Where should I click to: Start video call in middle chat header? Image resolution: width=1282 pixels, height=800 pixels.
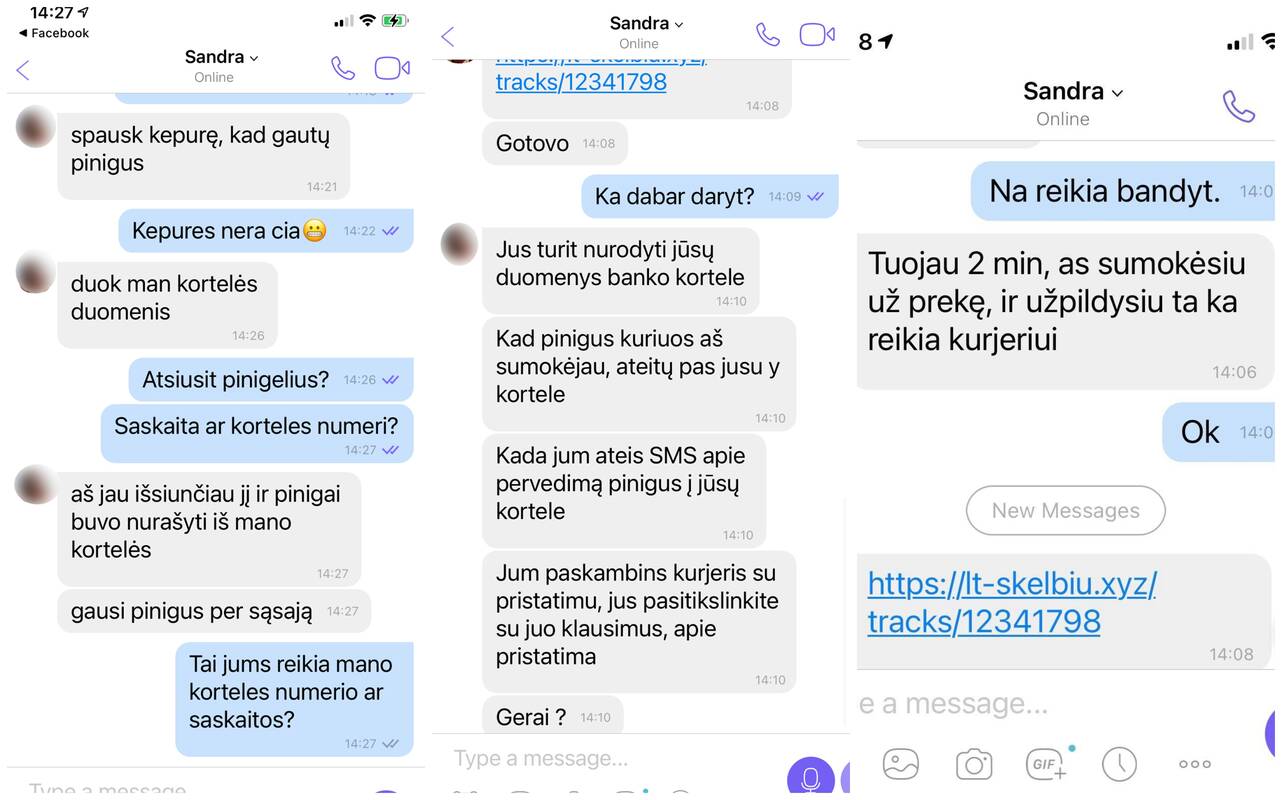coord(817,35)
